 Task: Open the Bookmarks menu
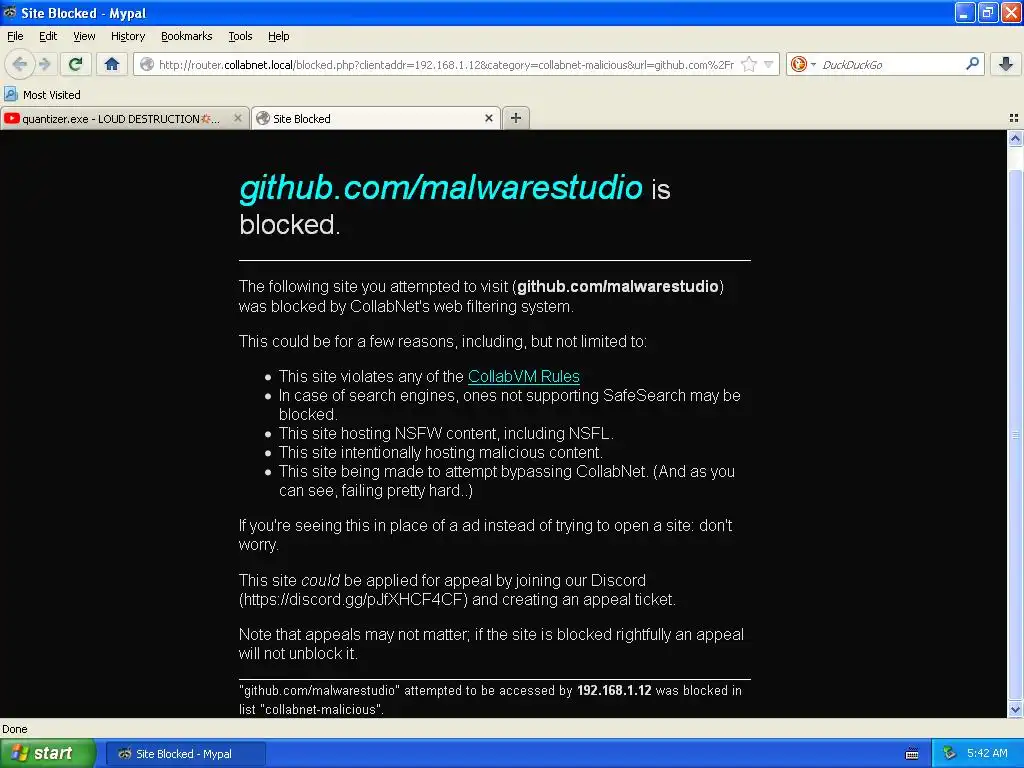point(186,36)
